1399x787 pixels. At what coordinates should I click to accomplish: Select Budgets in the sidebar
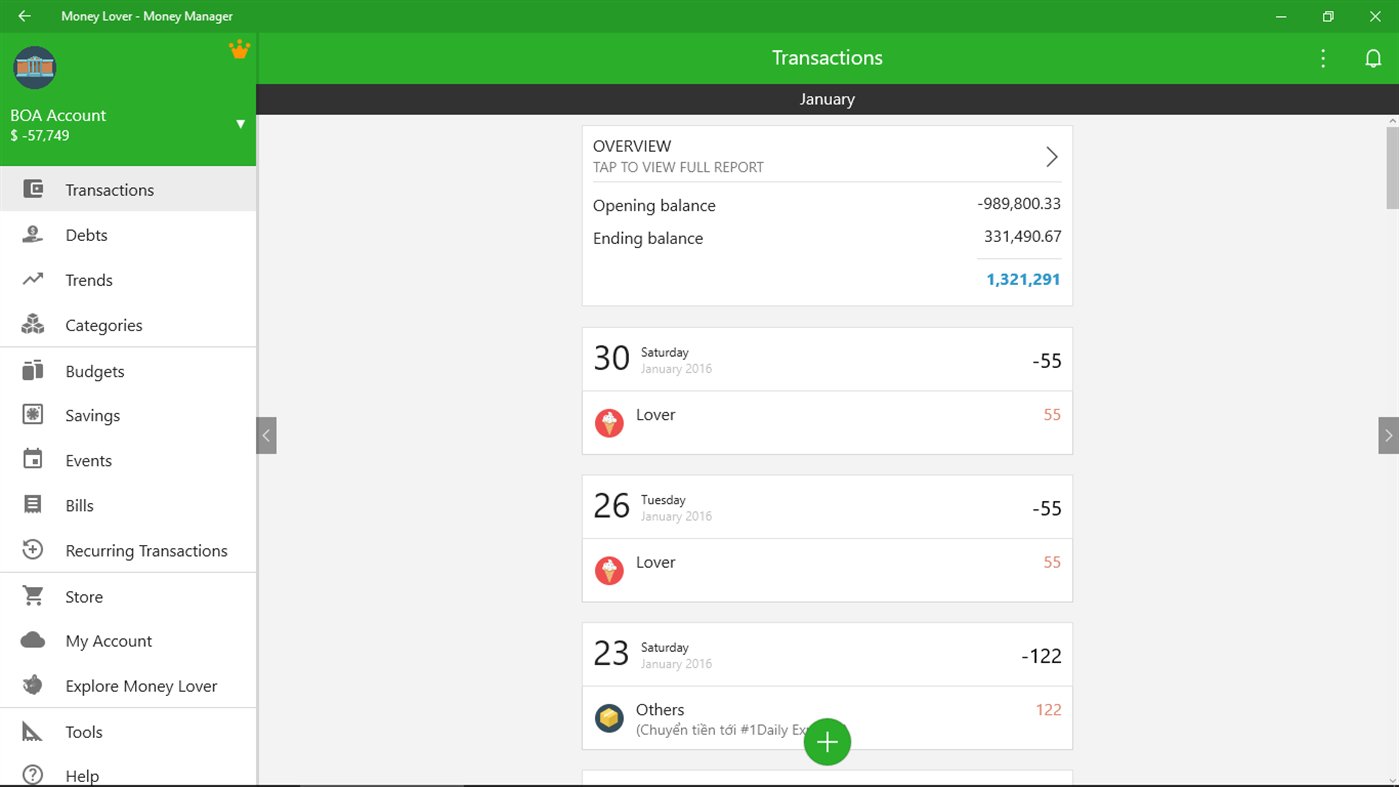[x=128, y=371]
